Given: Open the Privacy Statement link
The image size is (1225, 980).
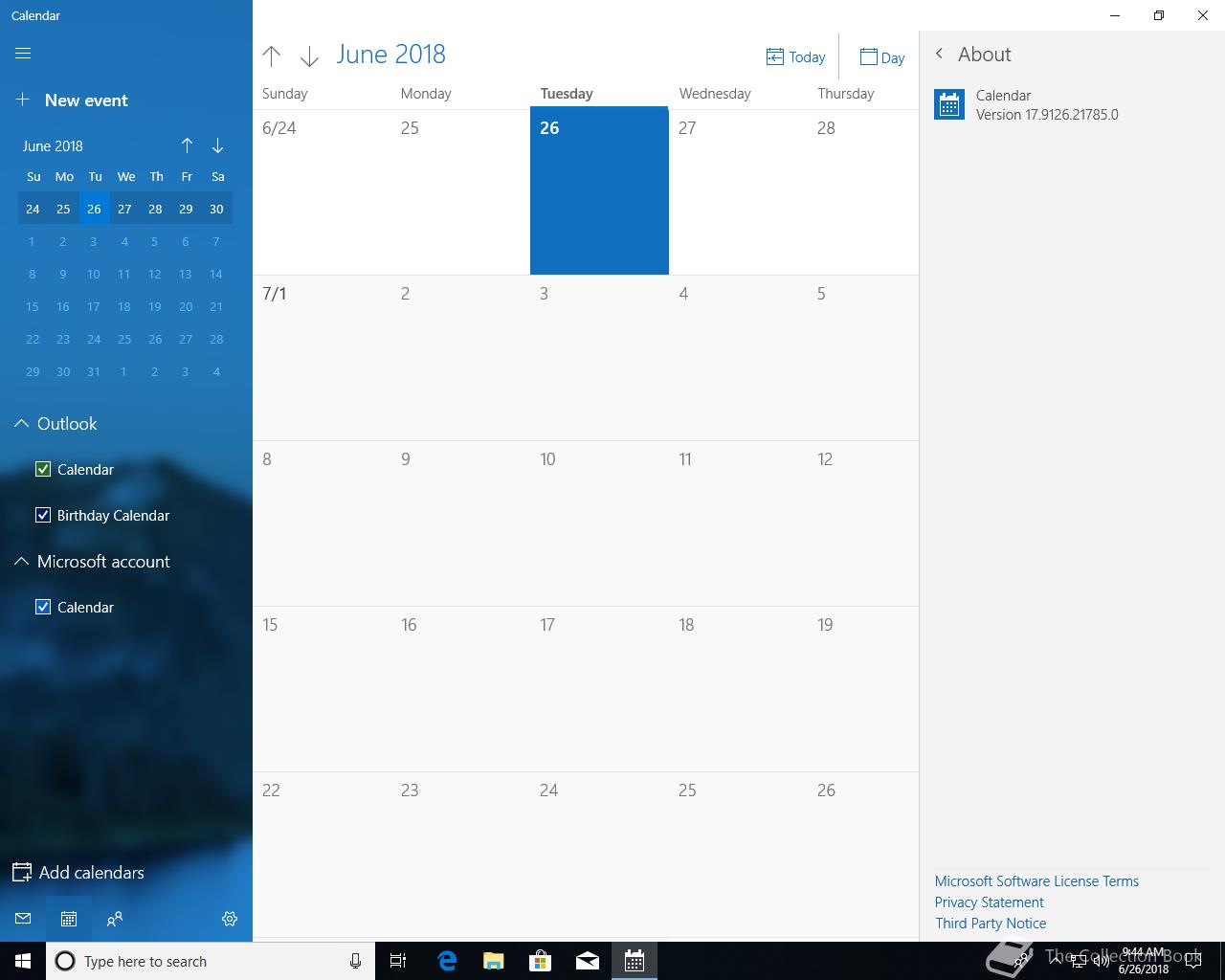Looking at the screenshot, I should 990,902.
